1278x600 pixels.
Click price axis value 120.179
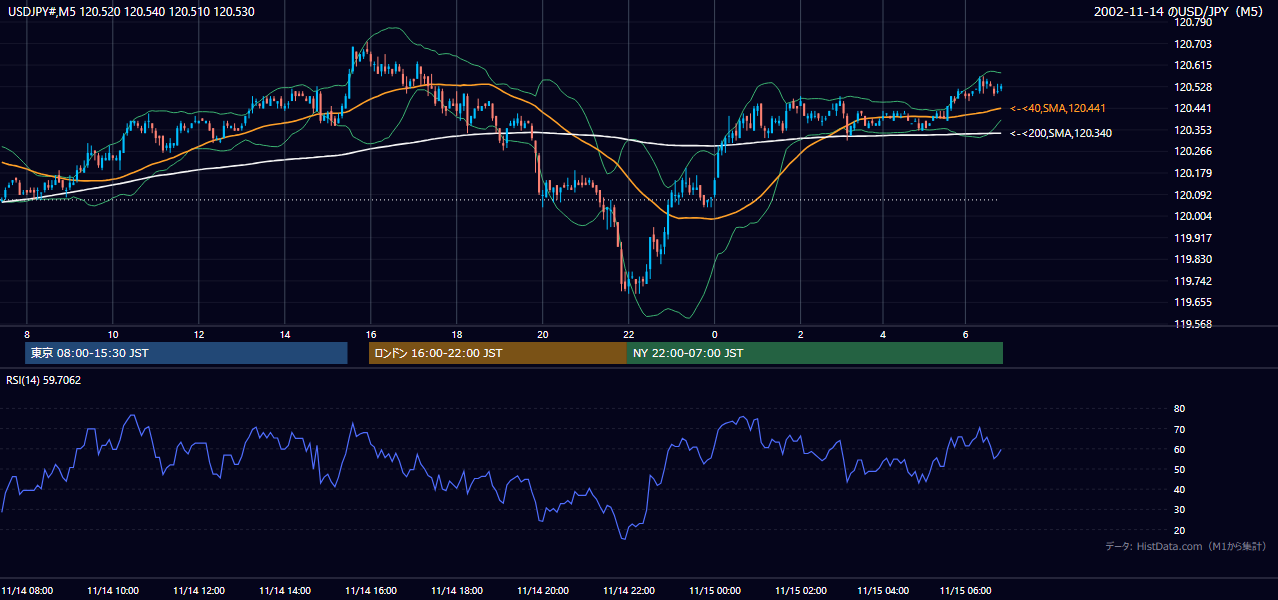[1193, 173]
